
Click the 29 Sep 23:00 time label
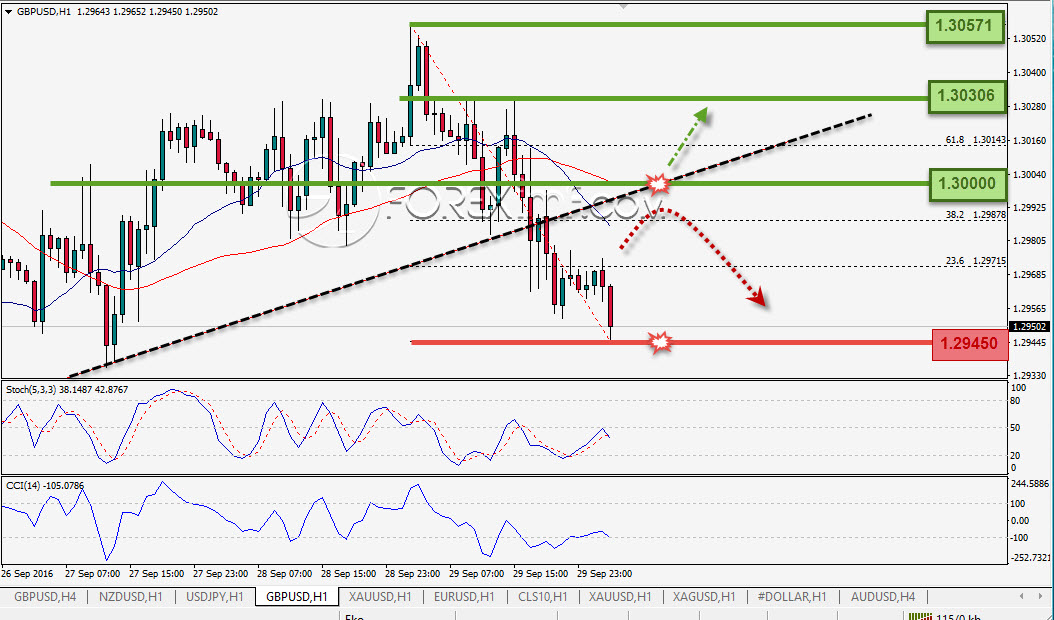tap(604, 574)
